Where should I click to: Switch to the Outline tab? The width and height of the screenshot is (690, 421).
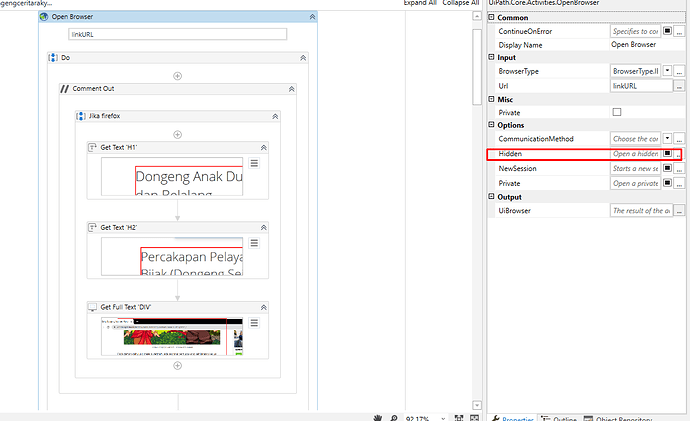[x=559, y=418]
